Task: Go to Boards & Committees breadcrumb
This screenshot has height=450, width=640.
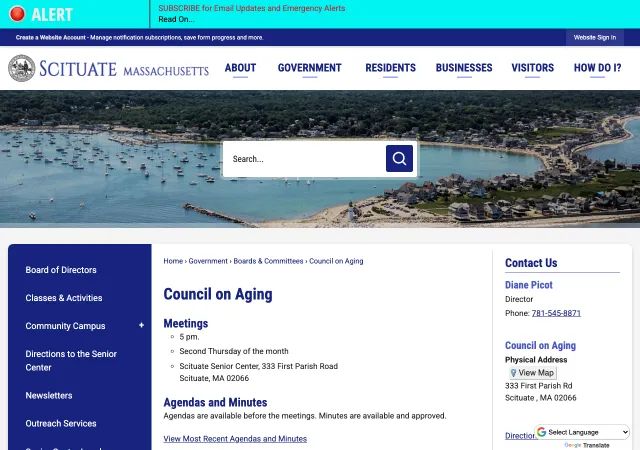Action: pyautogui.click(x=268, y=261)
